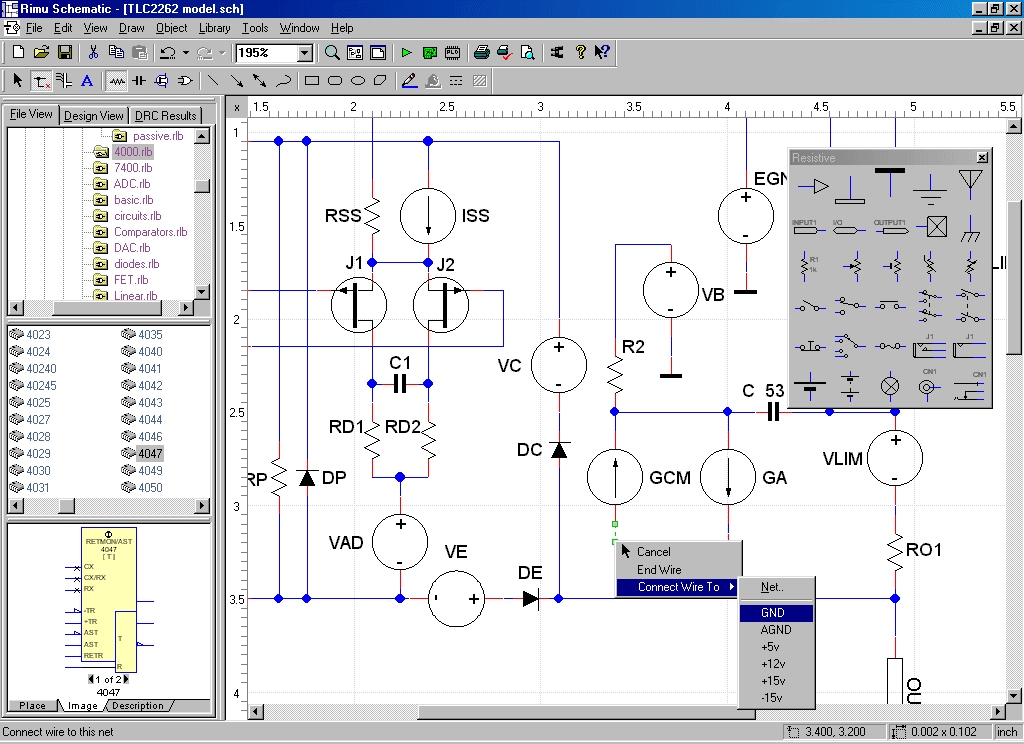Open the redo history dropdown arrow
This screenshot has width=1024, height=744.
point(222,52)
